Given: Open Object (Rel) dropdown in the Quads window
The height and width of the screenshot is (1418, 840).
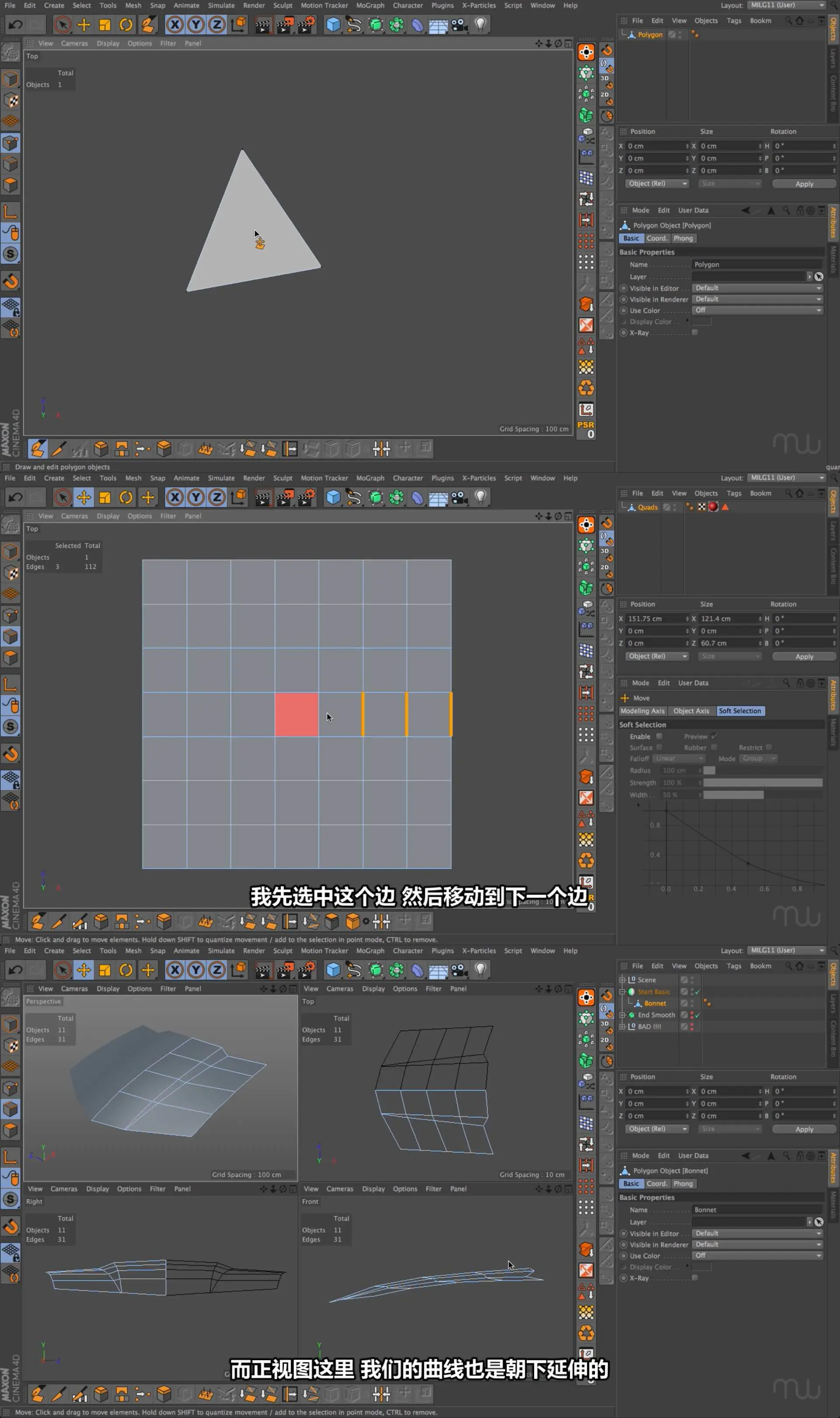Looking at the screenshot, I should [657, 656].
